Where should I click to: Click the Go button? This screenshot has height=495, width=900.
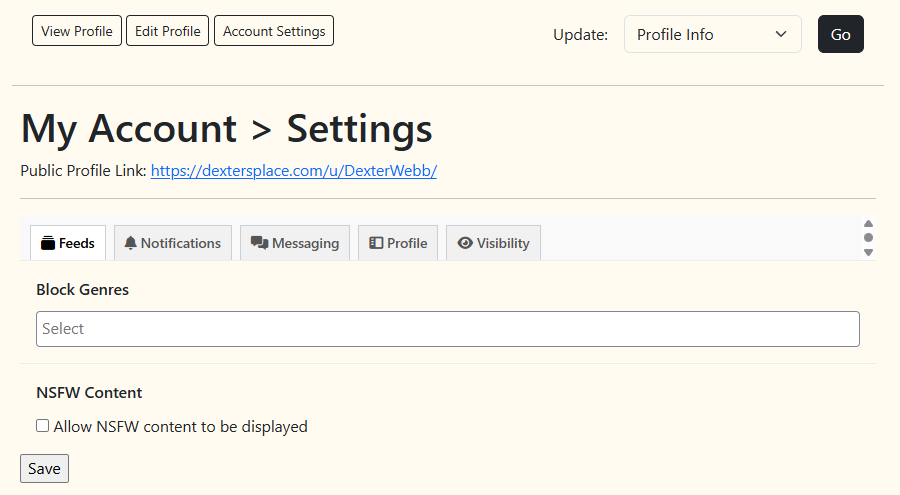[x=840, y=34]
